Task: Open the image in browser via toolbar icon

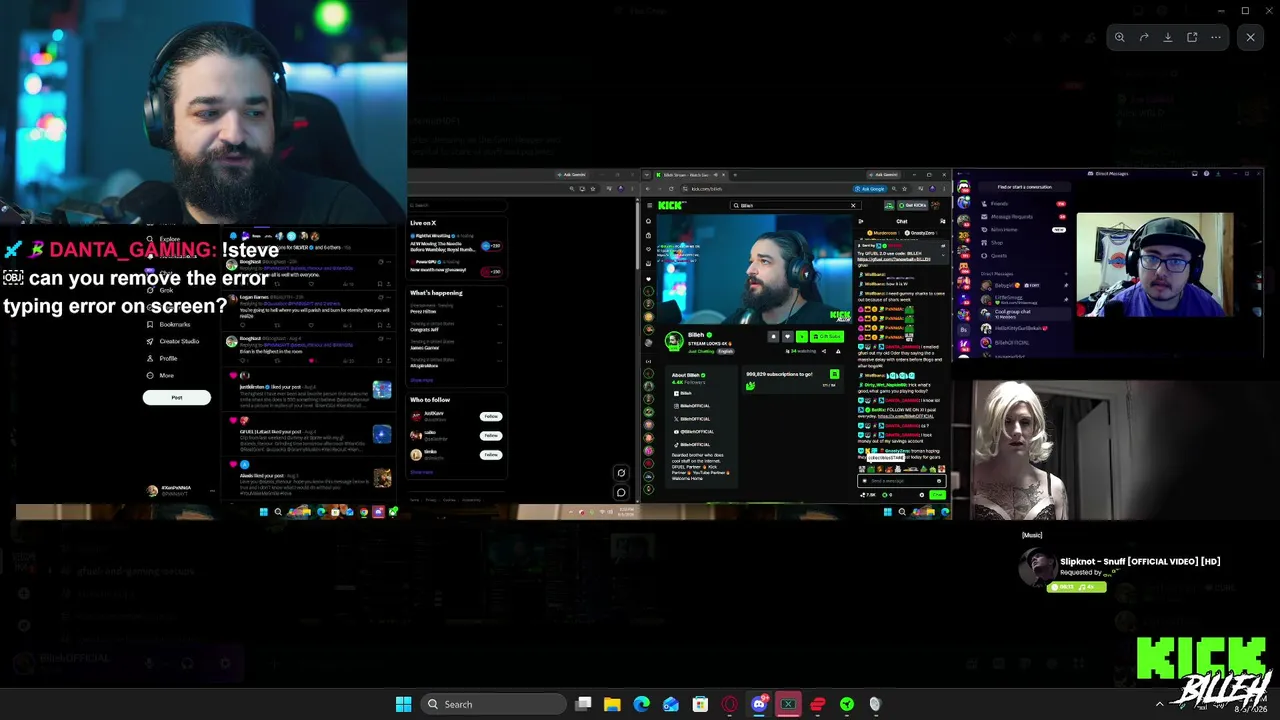Action: pos(1192,38)
